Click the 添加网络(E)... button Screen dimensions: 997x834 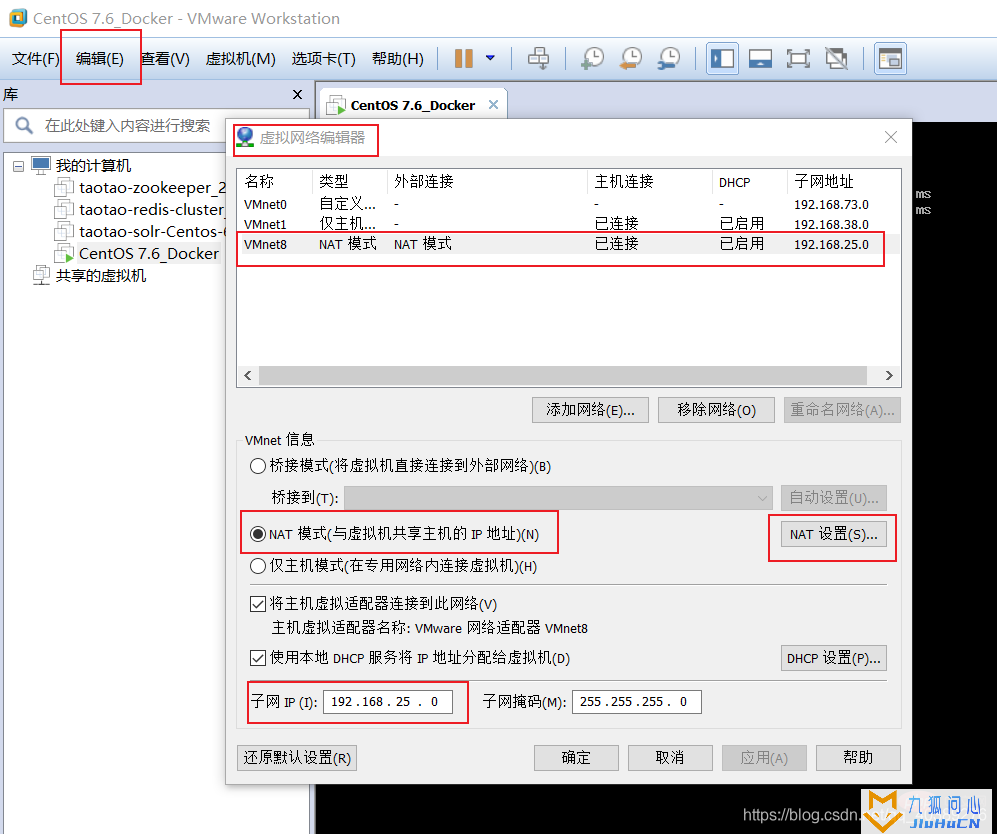click(590, 410)
